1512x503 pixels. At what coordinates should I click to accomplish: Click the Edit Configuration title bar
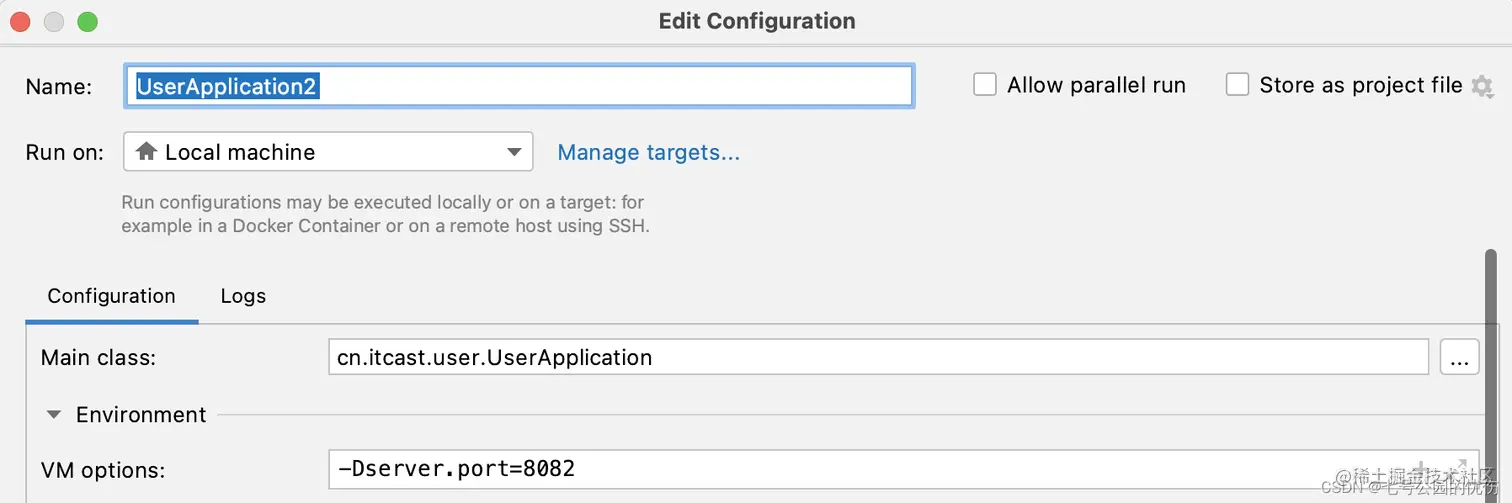[x=757, y=21]
